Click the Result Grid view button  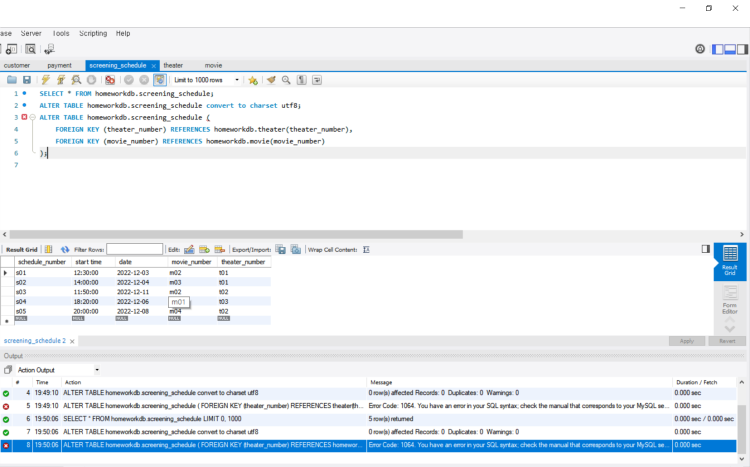point(730,258)
